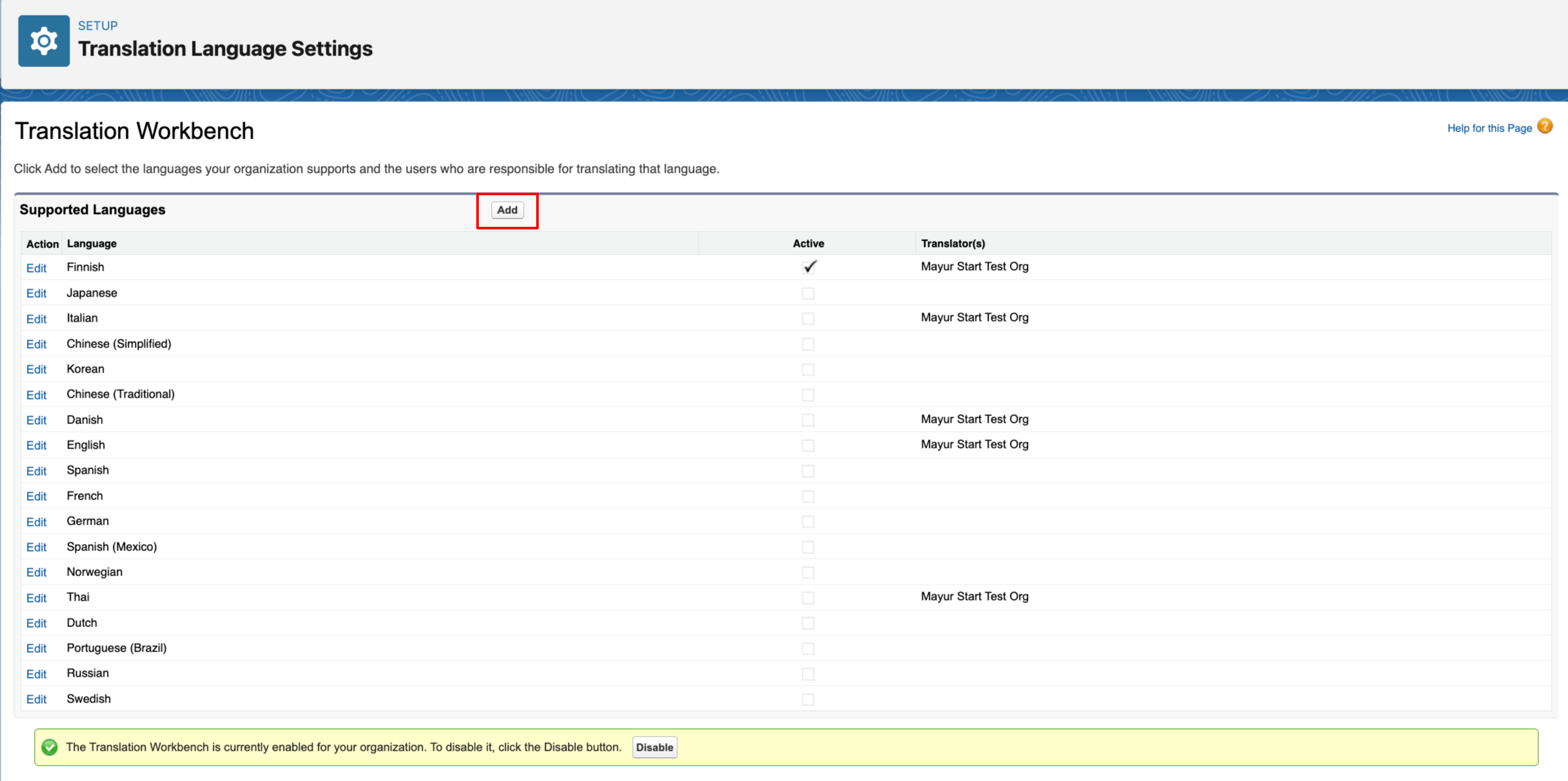
Task: Edit the Portuguese (Brazil) language entry
Action: pos(36,648)
